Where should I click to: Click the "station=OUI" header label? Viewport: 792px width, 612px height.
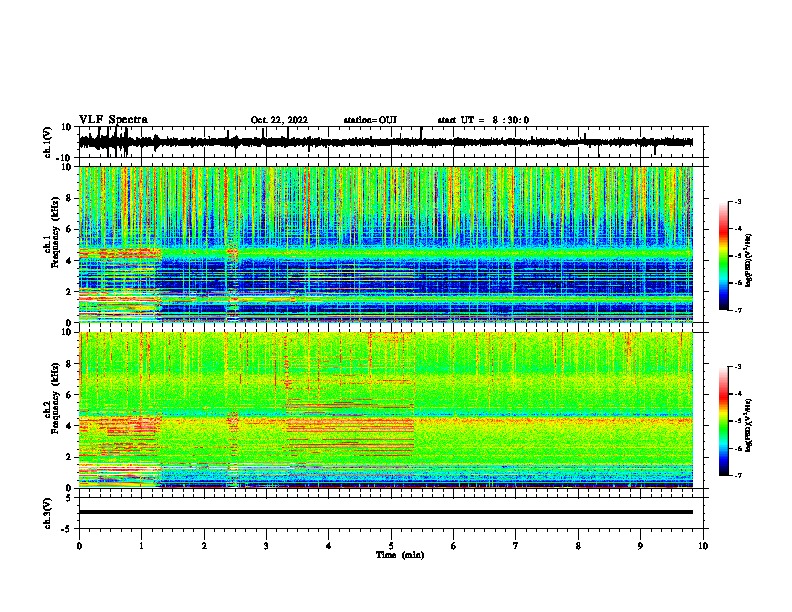pyautogui.click(x=370, y=120)
